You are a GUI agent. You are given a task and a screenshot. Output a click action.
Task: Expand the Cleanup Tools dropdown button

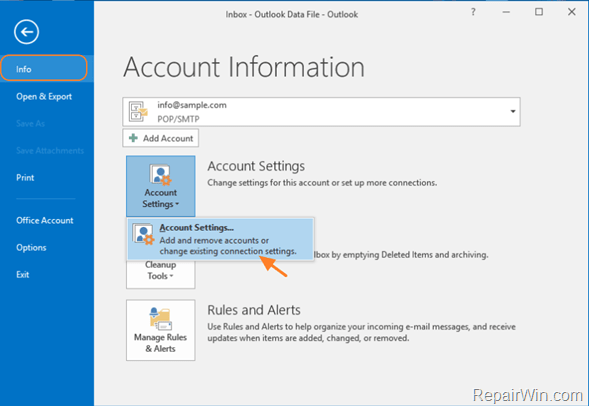coord(160,274)
